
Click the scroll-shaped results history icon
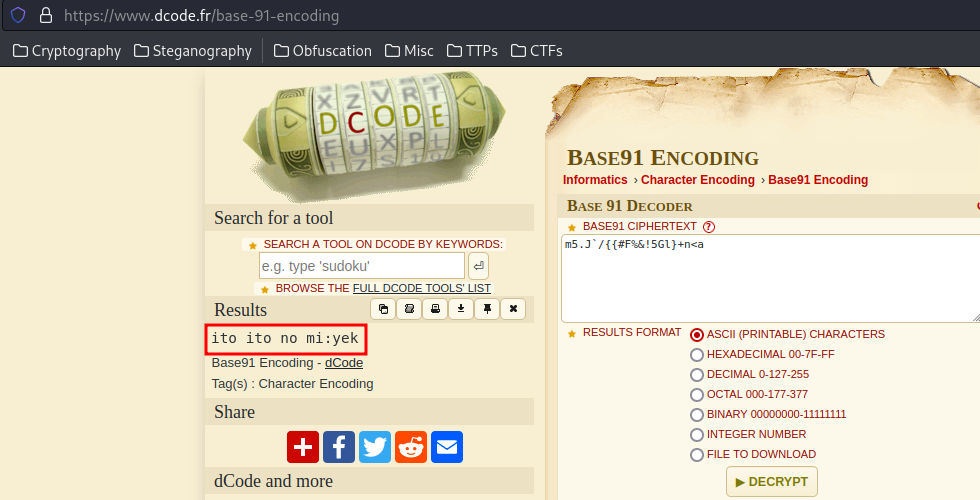click(409, 309)
